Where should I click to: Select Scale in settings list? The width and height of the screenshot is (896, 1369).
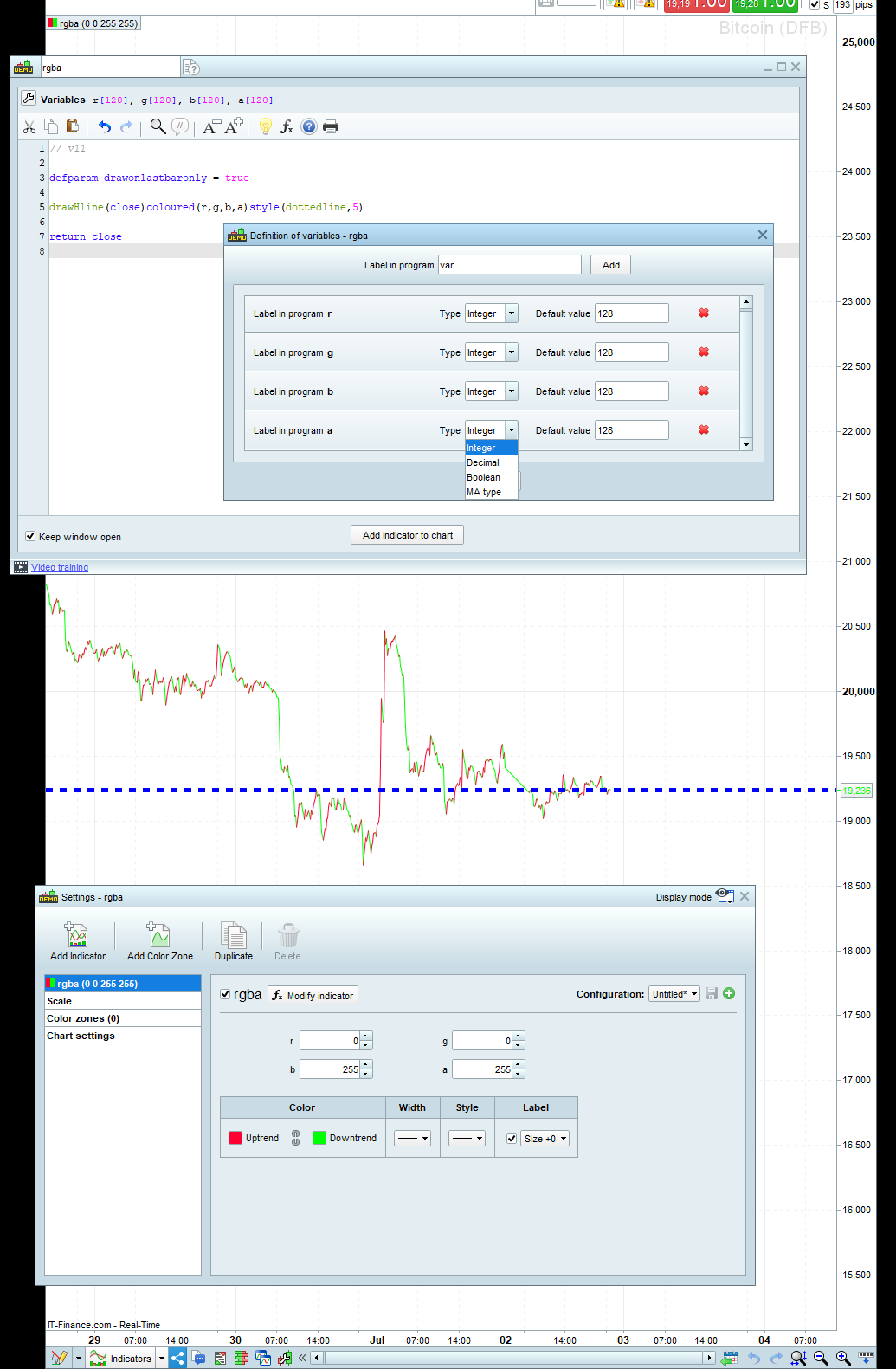tap(123, 1001)
